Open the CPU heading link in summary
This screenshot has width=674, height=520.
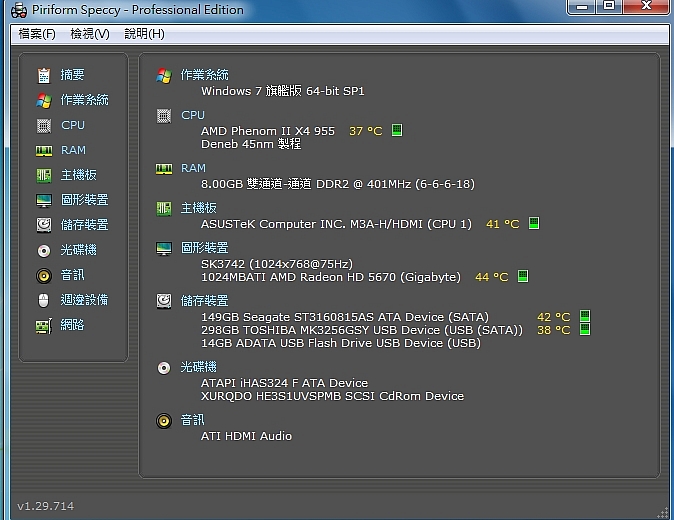click(x=193, y=115)
